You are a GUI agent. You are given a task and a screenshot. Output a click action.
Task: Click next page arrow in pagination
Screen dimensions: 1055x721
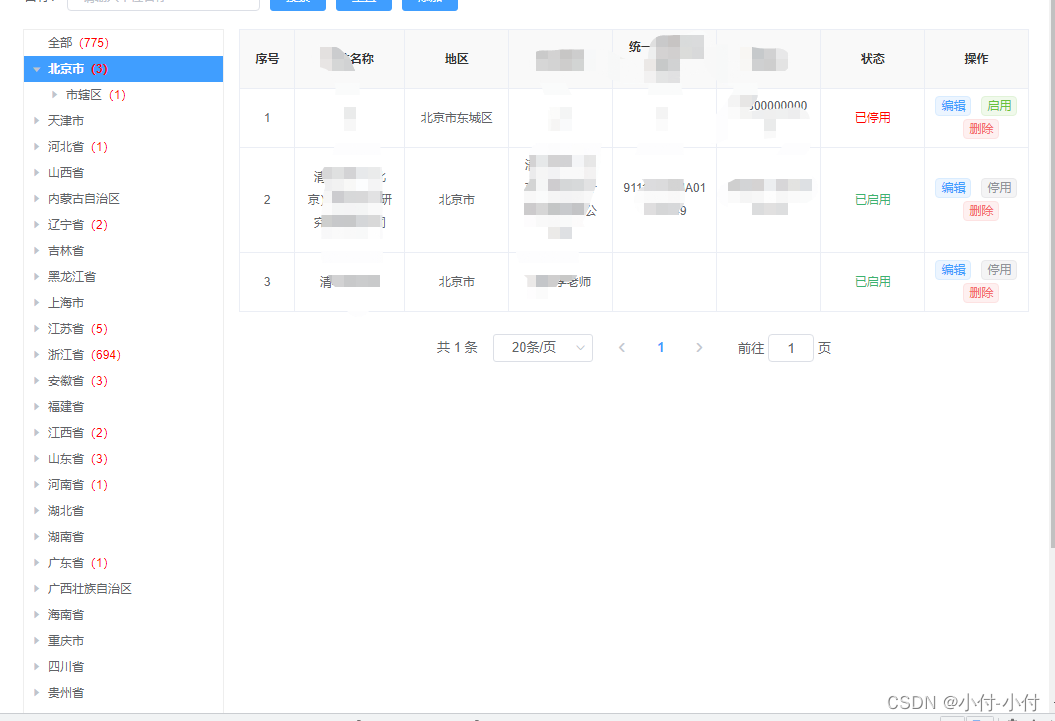(x=699, y=347)
